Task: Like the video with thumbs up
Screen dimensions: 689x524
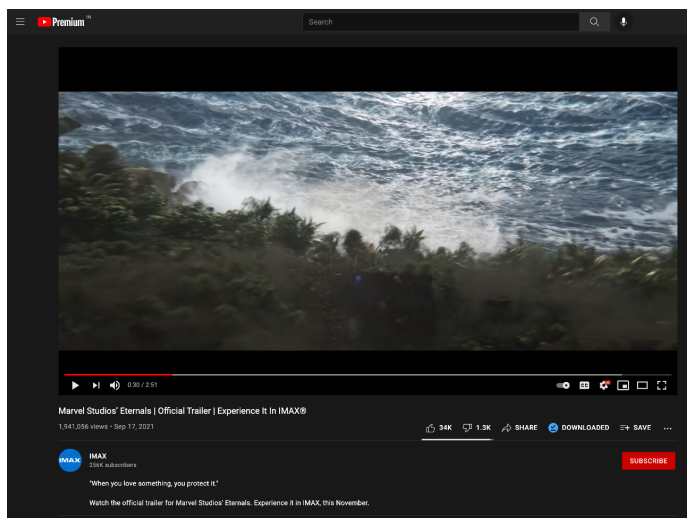Action: tap(439, 428)
